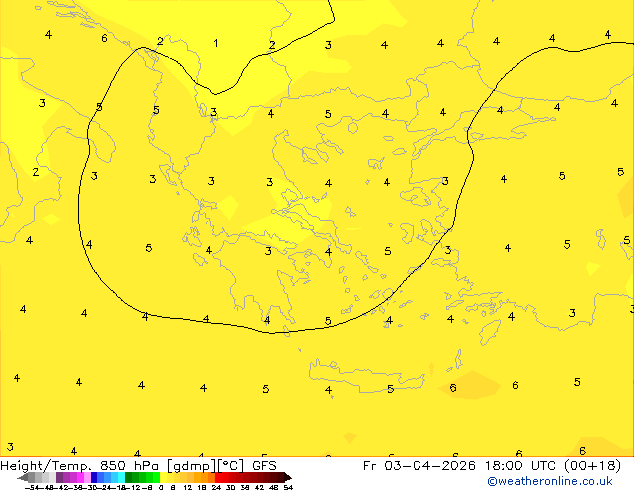This screenshot has width=634, height=490.
Task: Click the legend label "0"
Action: [x=161, y=487]
